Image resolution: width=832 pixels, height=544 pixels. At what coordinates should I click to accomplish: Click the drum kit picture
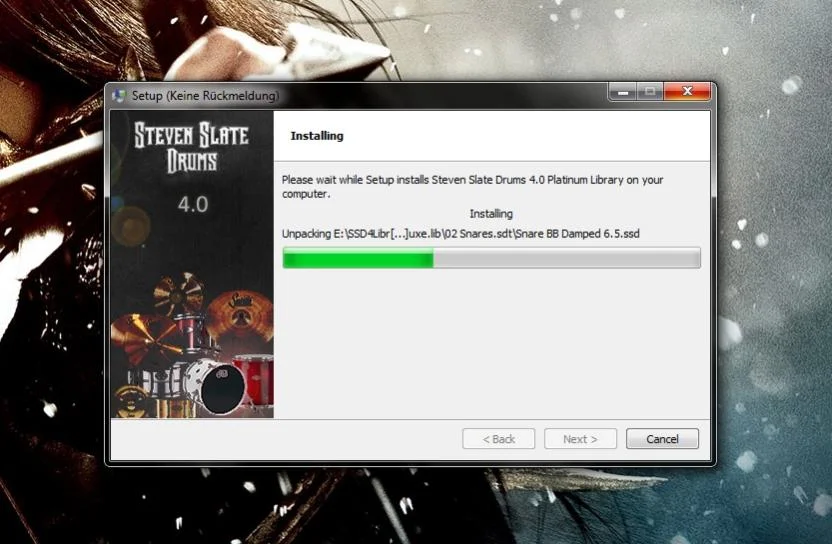192,344
